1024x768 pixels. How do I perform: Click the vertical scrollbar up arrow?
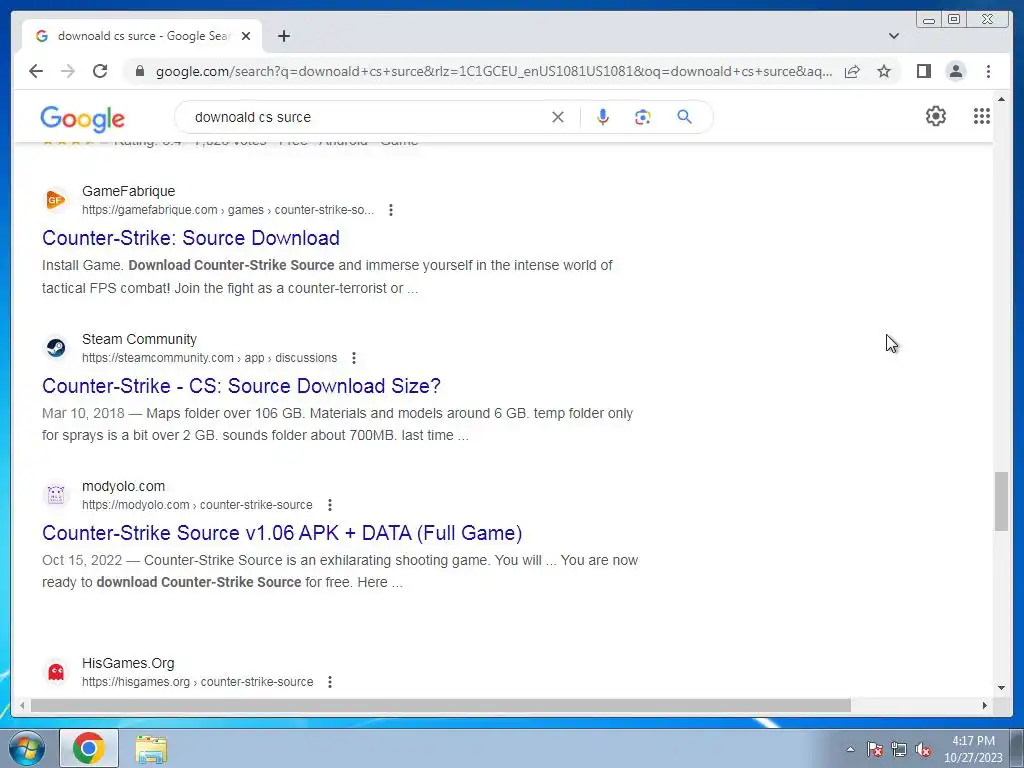[1001, 99]
